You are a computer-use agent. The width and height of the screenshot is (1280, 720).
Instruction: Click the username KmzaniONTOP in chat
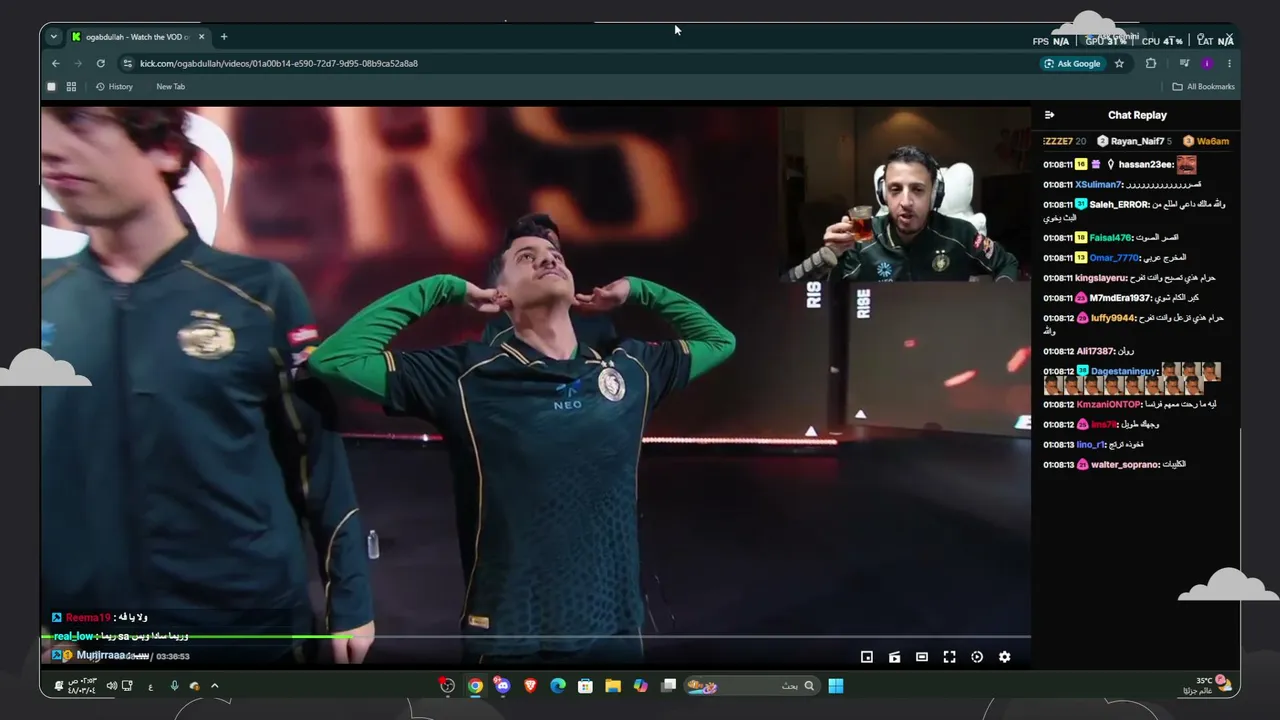tap(1109, 404)
